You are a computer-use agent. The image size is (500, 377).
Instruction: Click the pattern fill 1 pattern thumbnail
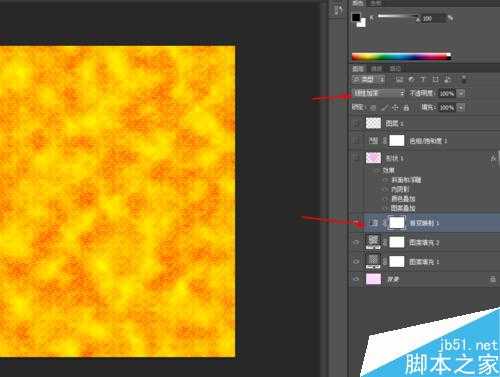pyautogui.click(x=373, y=261)
